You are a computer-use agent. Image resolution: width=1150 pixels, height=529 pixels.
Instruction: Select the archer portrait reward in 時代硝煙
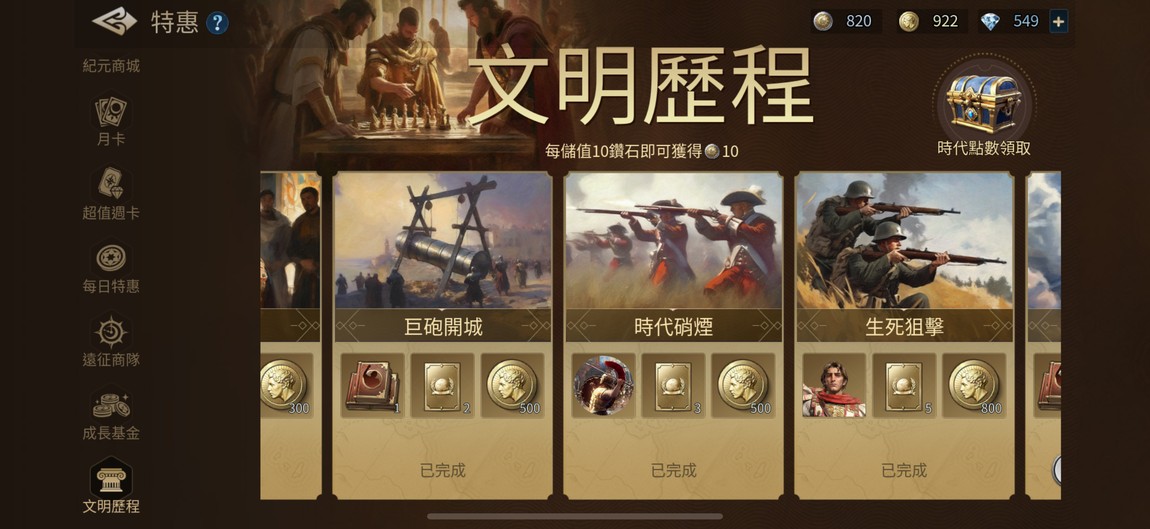coord(604,386)
